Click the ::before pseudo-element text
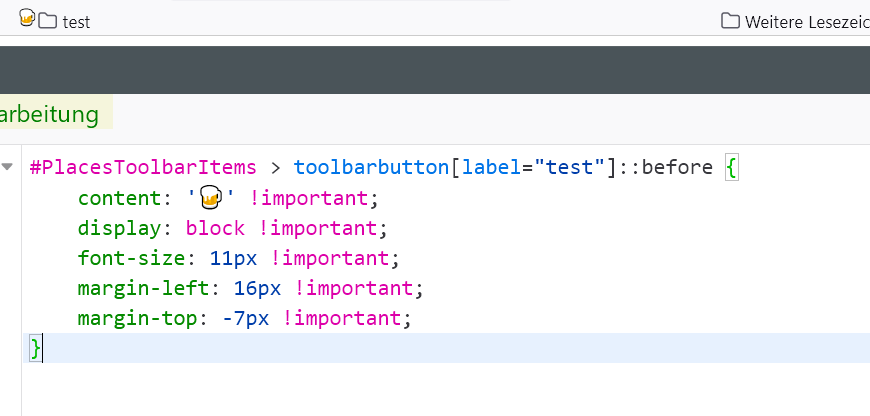870x416 pixels. [x=666, y=167]
